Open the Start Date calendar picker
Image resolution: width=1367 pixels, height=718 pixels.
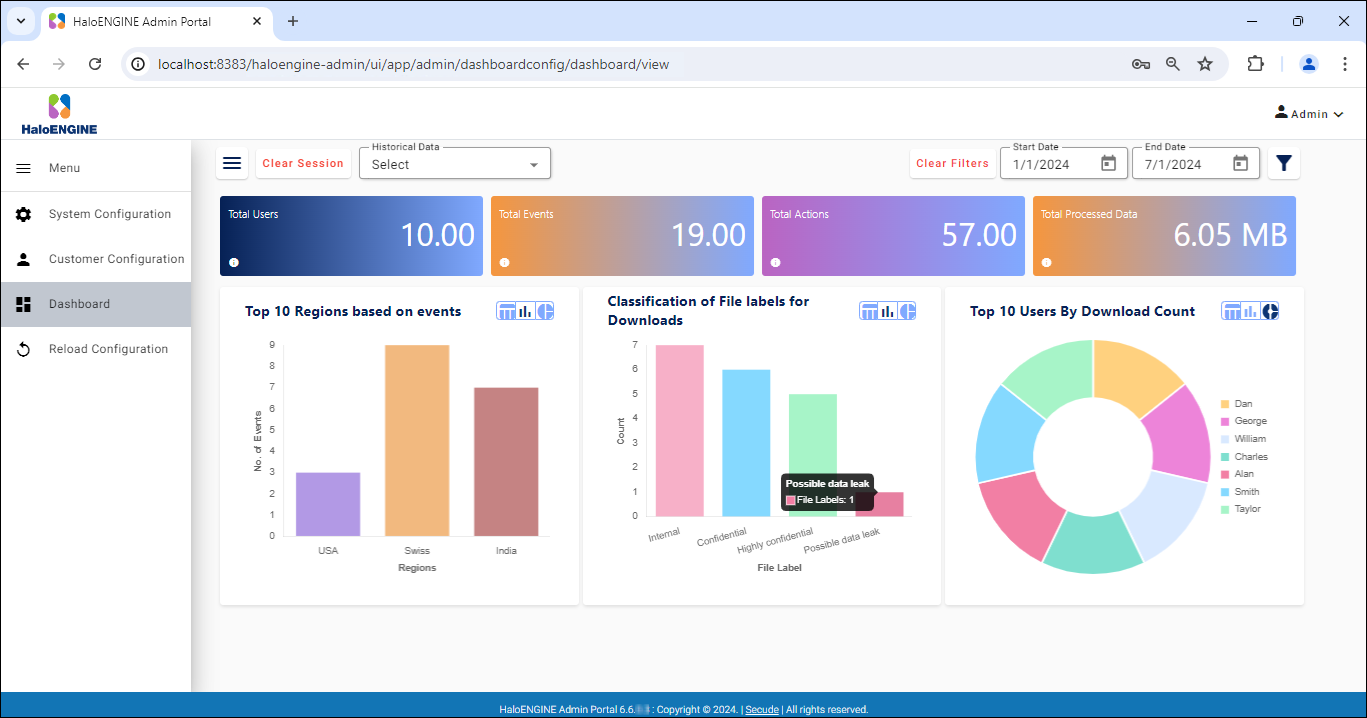[1108, 164]
